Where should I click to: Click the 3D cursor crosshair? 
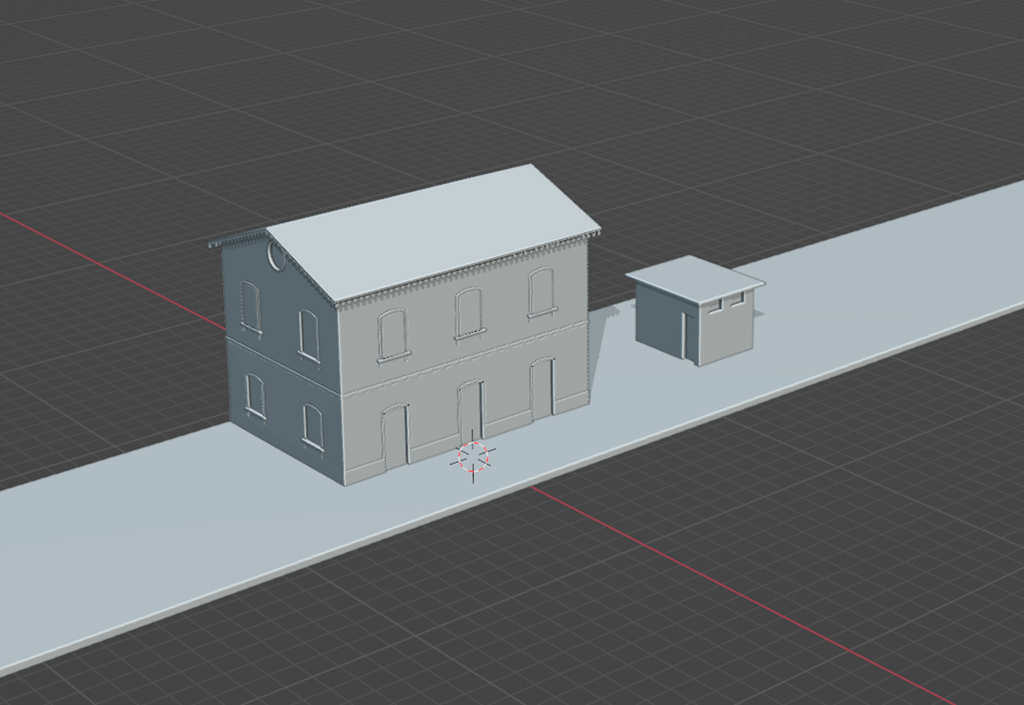473,456
